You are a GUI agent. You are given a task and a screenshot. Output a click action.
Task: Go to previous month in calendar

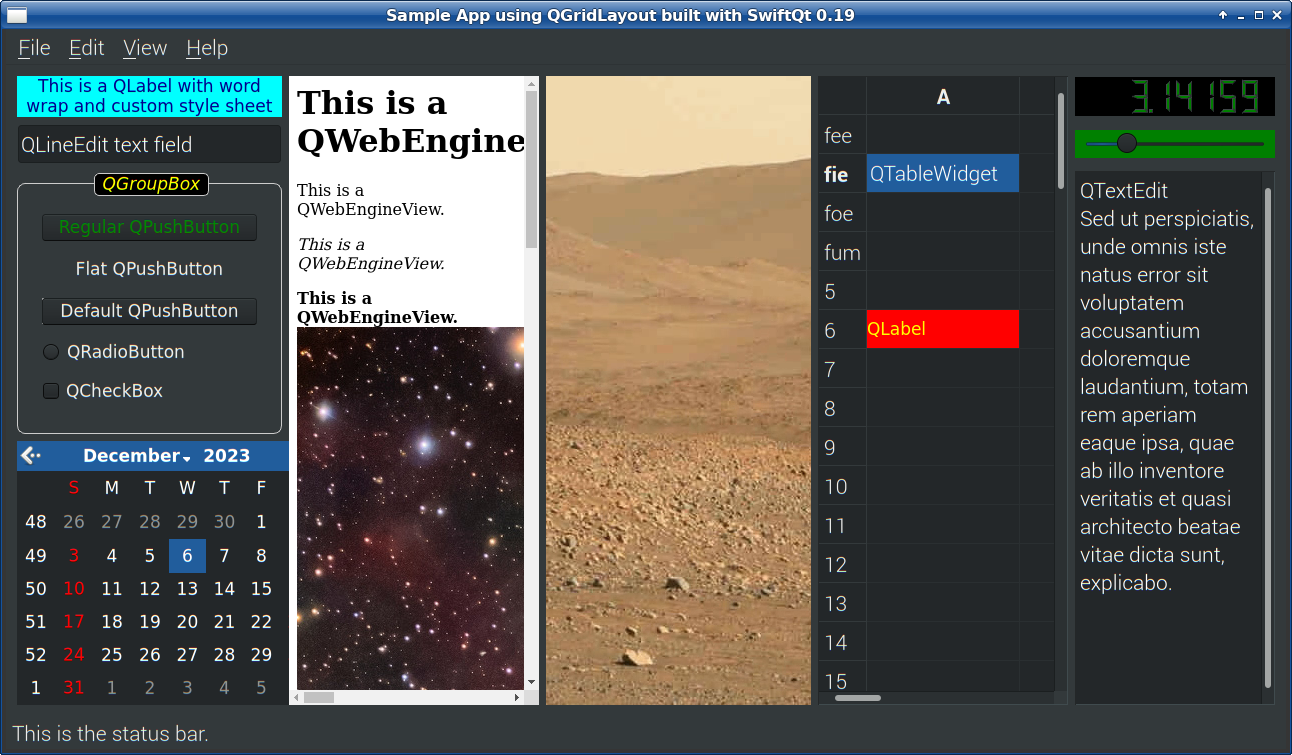point(31,456)
